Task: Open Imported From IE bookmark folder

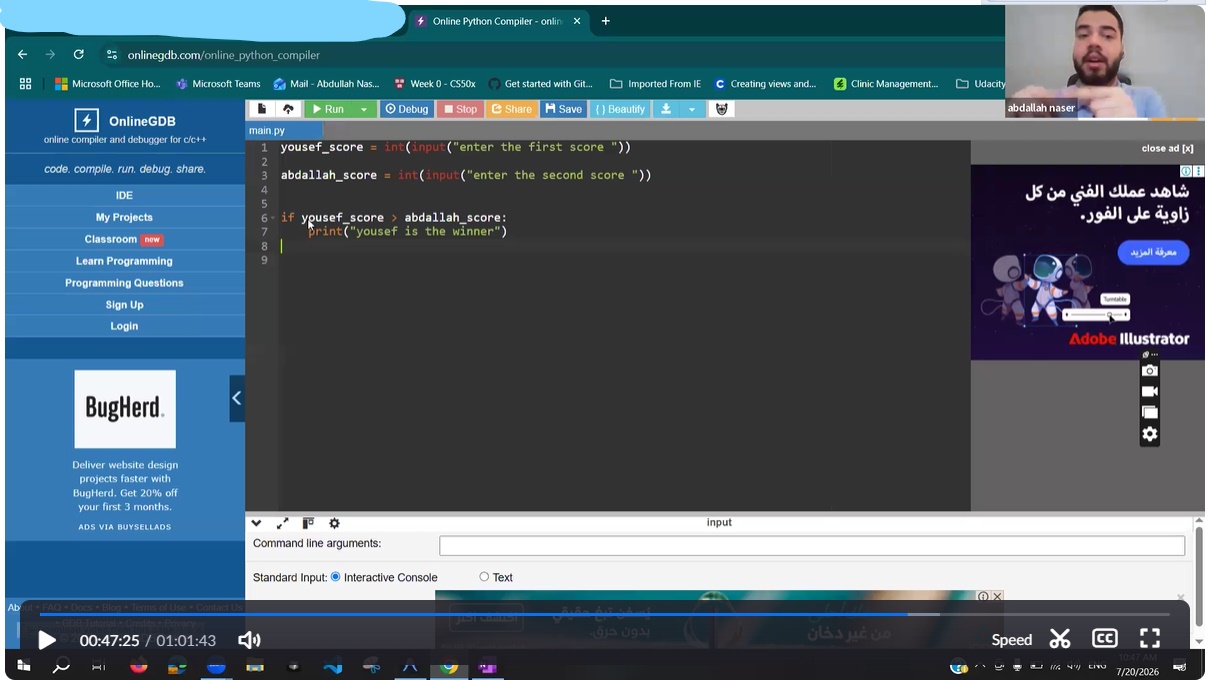Action: tap(656, 84)
